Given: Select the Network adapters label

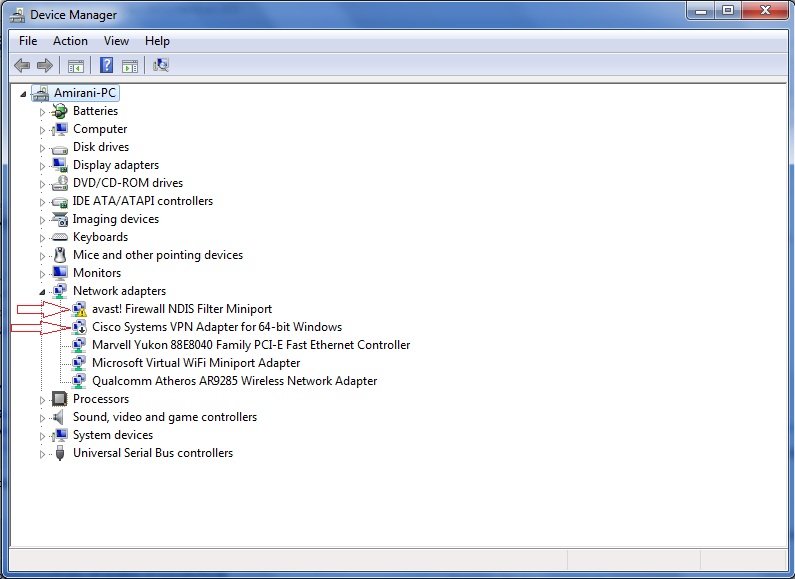Looking at the screenshot, I should (120, 291).
